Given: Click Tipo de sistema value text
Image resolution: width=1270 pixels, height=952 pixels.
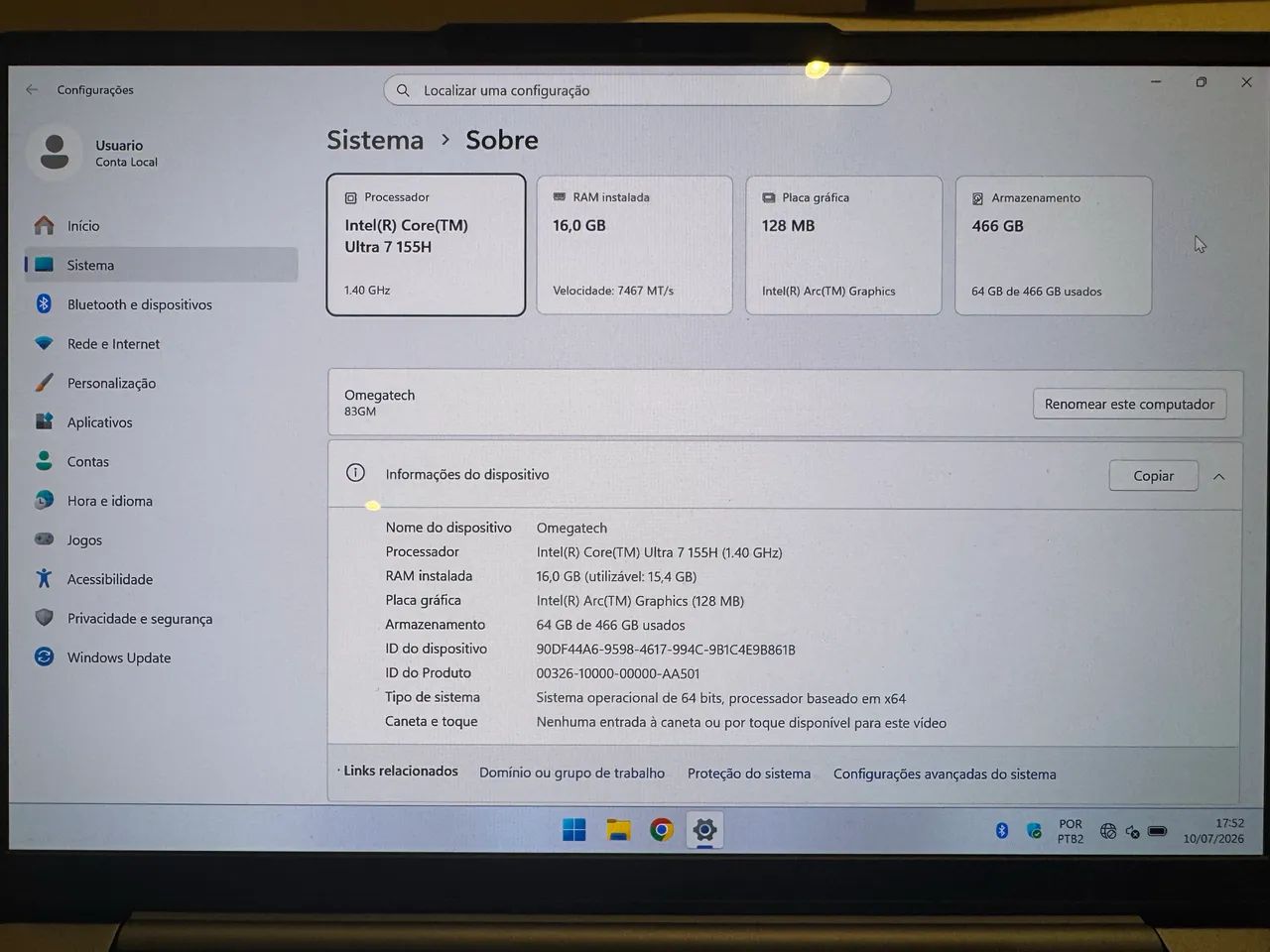Looking at the screenshot, I should [721, 698].
